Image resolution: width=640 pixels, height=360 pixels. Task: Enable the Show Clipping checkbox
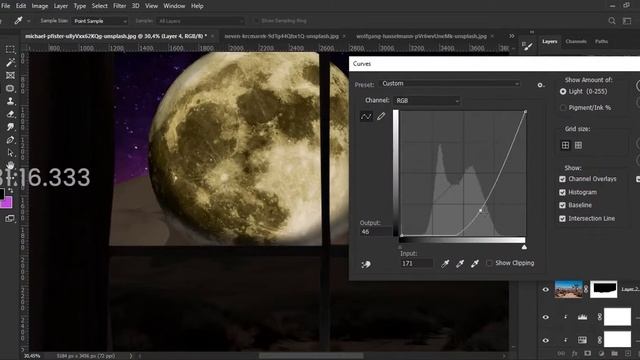click(489, 263)
